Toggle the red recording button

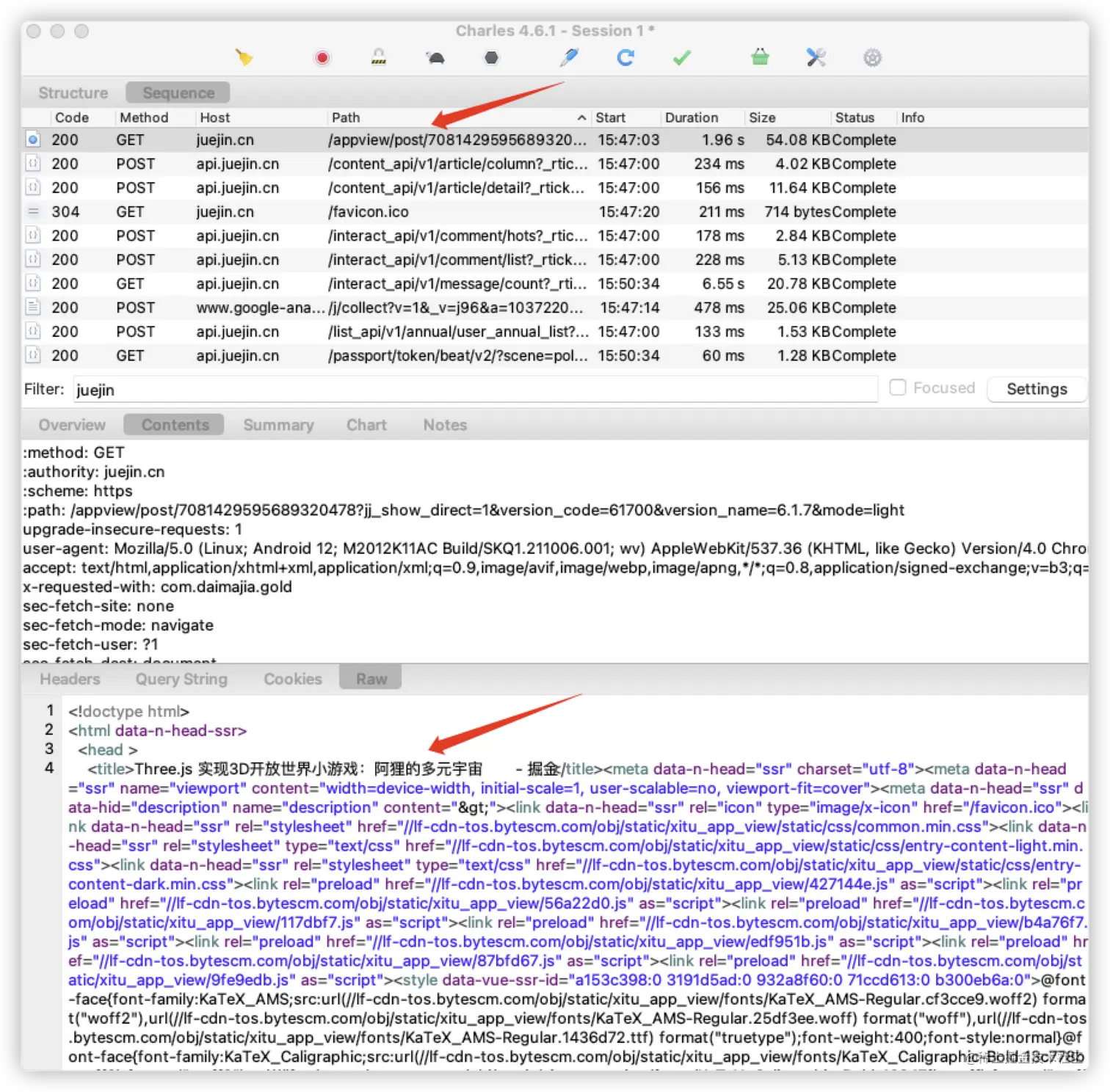coord(322,57)
